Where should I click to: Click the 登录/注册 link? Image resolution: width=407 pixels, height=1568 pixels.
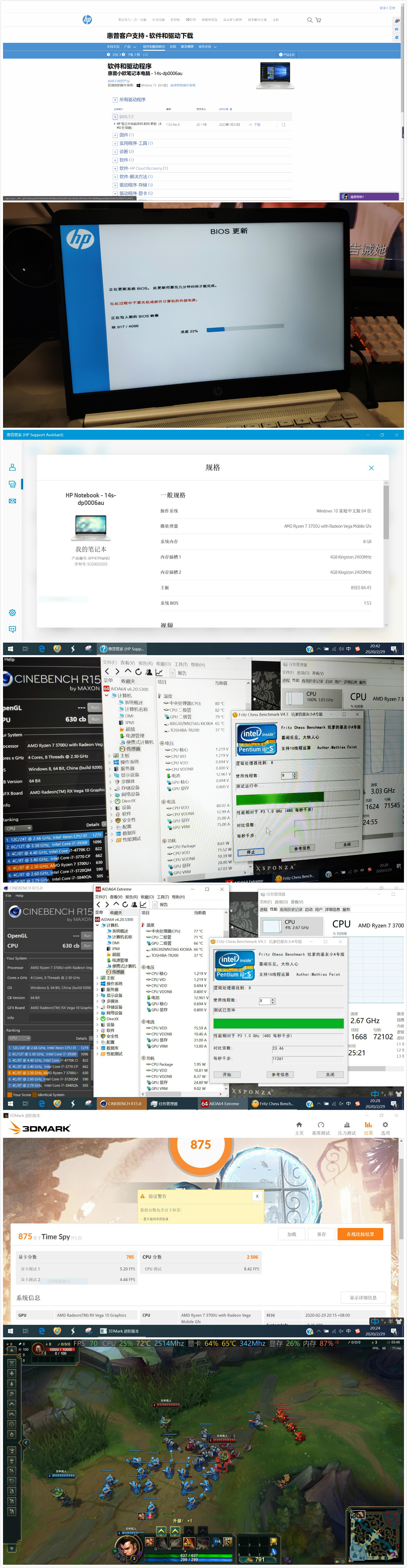[x=387, y=8]
